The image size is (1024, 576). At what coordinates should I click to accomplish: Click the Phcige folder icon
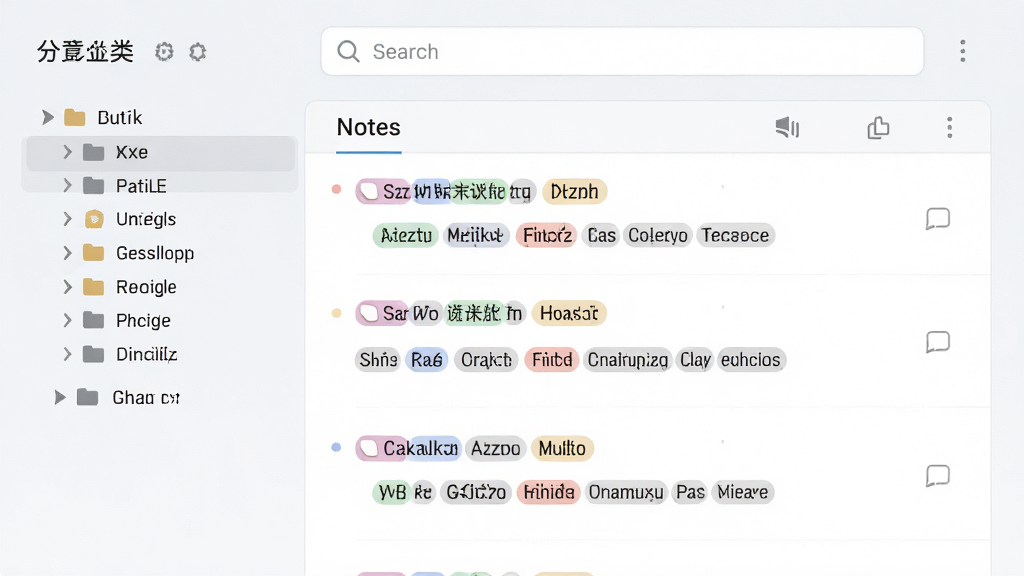point(93,320)
